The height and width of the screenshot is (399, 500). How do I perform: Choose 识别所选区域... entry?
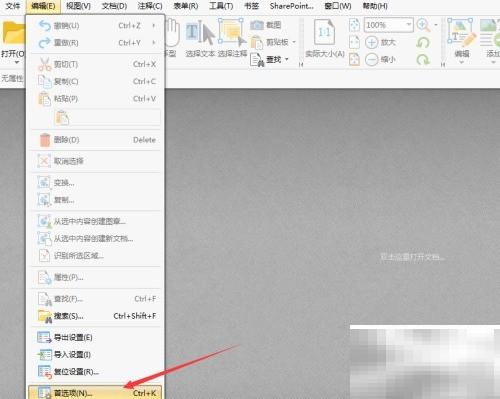click(96, 256)
